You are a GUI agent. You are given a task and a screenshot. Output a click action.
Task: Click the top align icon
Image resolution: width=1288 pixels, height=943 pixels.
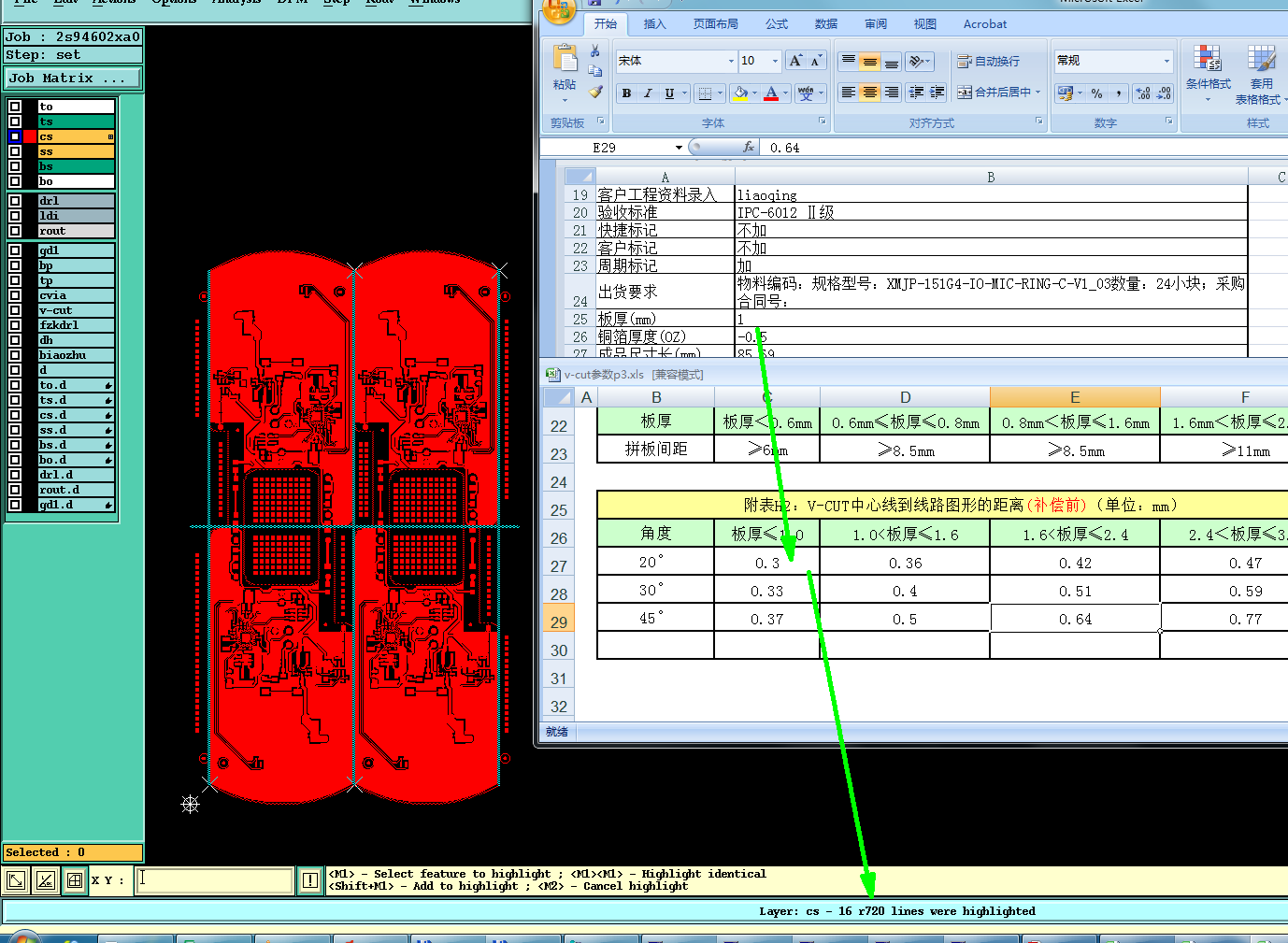(848, 62)
